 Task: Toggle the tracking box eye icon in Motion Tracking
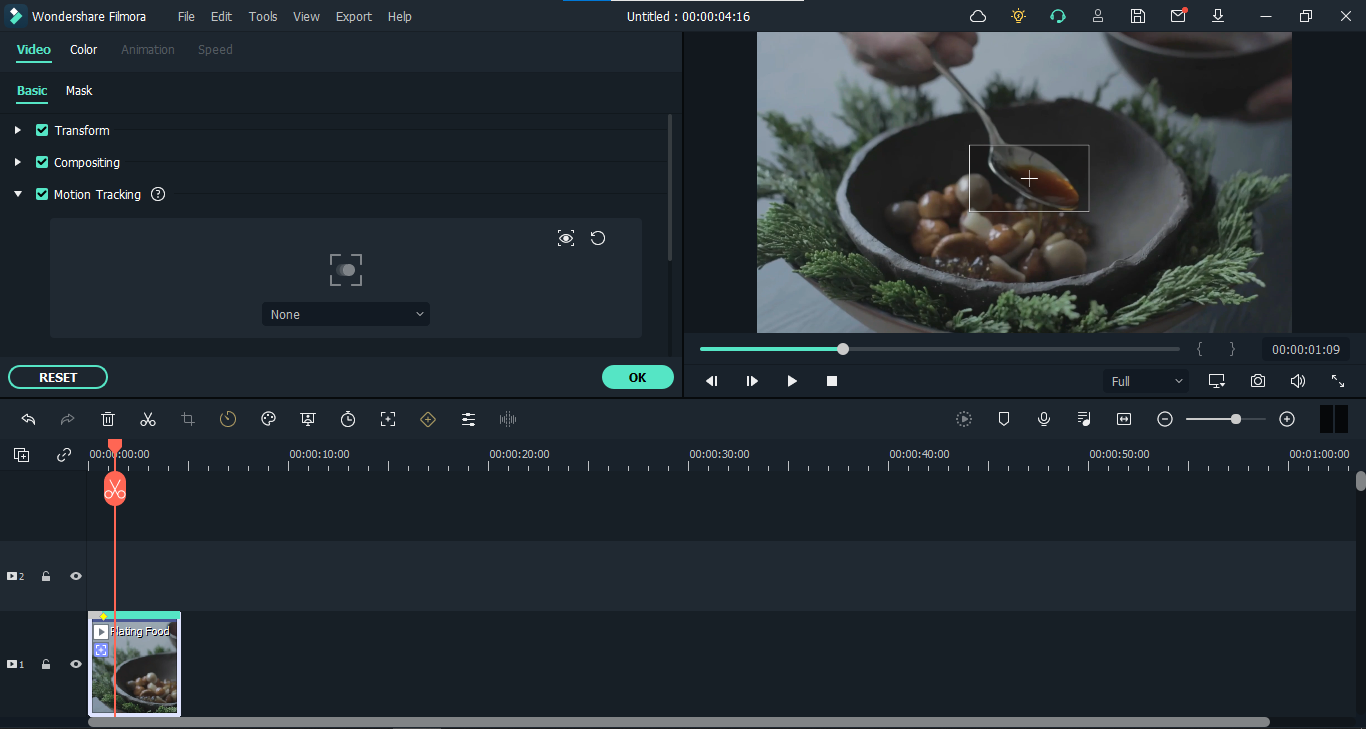tap(566, 238)
